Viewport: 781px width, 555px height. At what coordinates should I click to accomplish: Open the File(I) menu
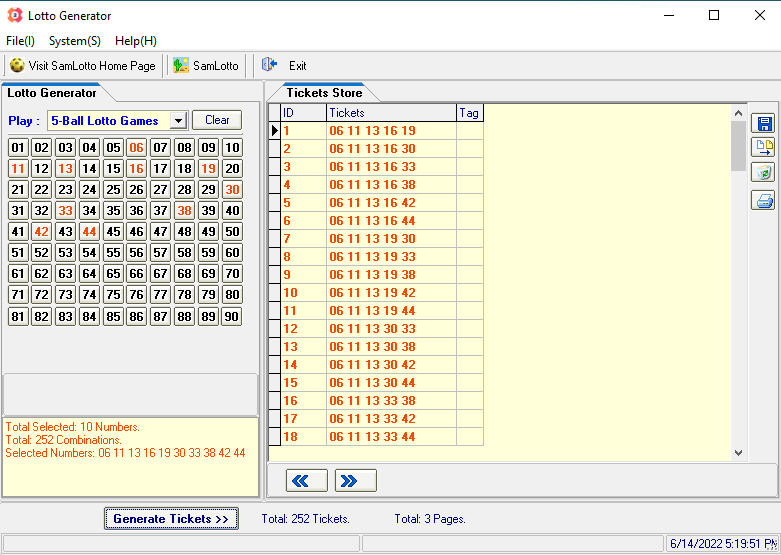pos(20,41)
